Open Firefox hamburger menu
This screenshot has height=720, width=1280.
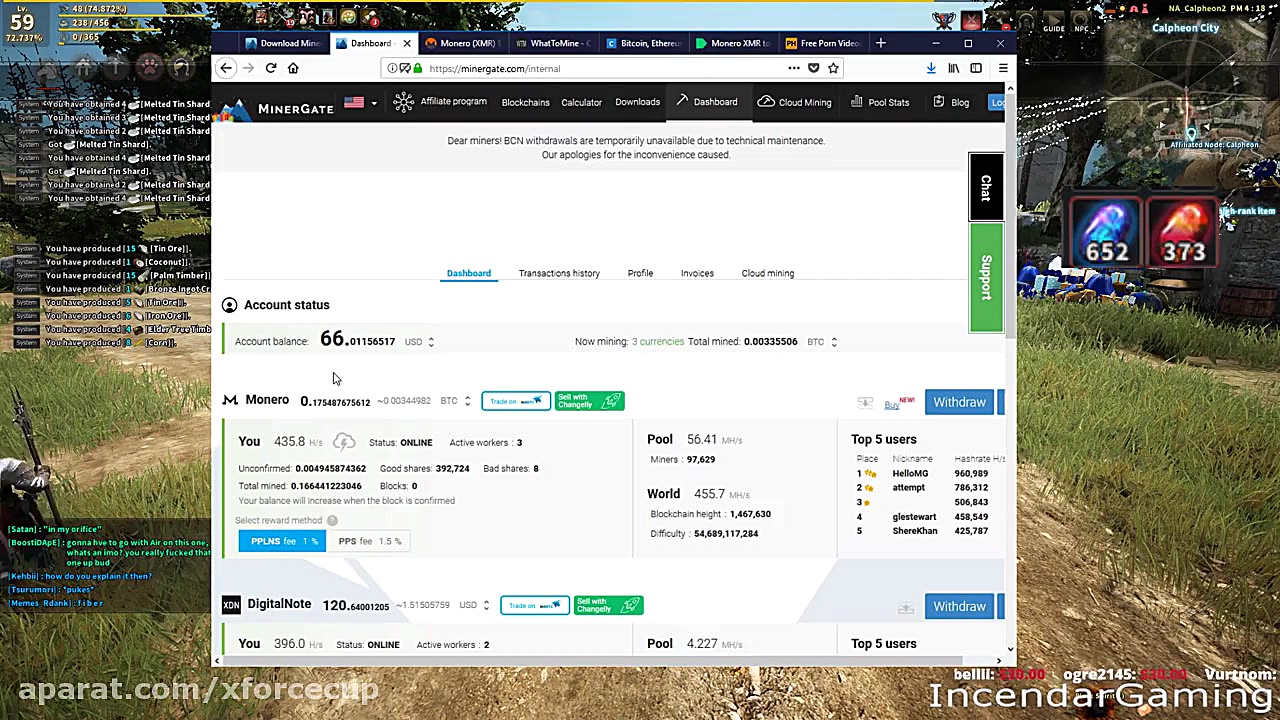tap(1002, 68)
